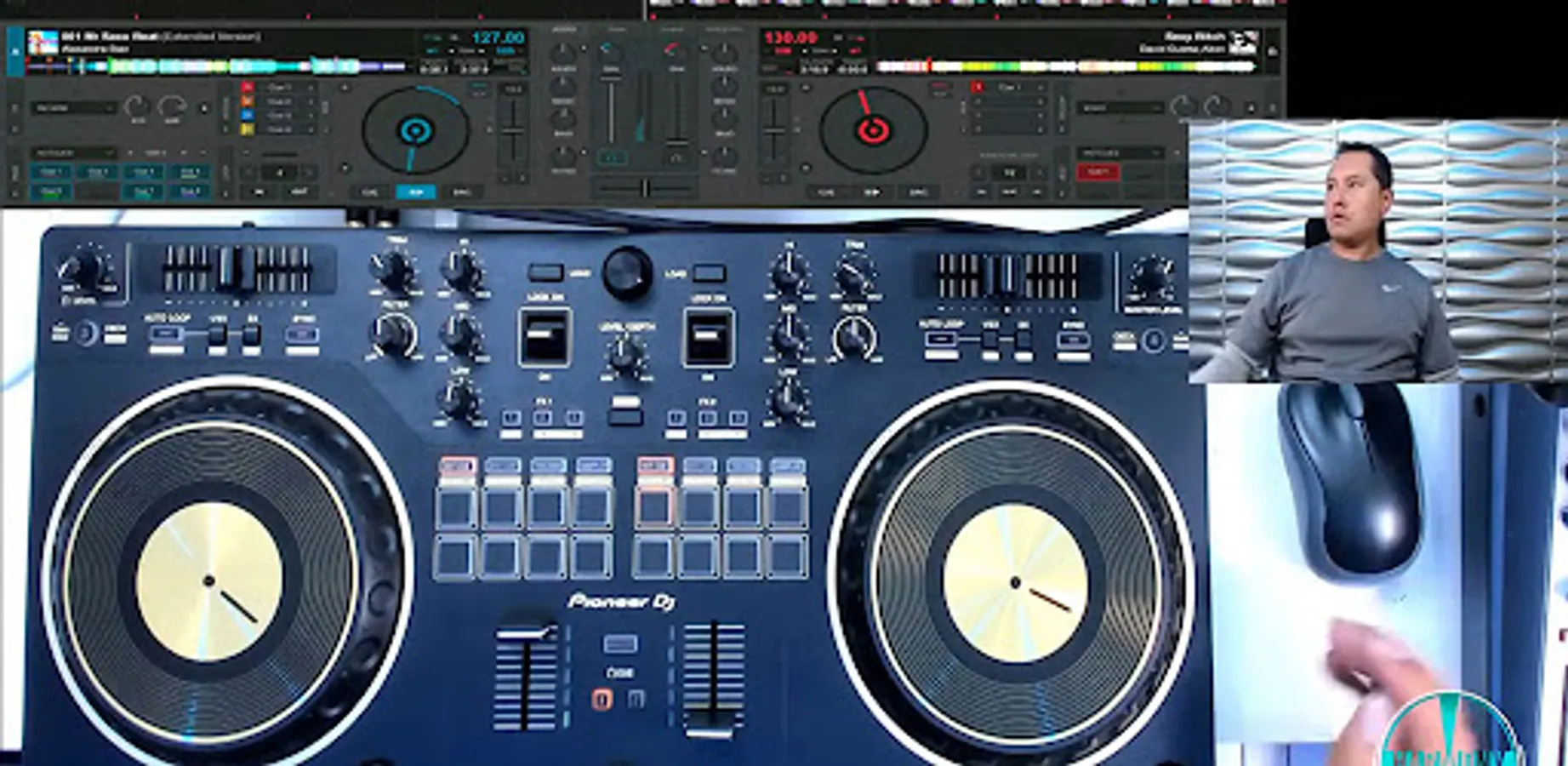
Task: Click the left deck 127.00 BPM value
Action: [498, 38]
